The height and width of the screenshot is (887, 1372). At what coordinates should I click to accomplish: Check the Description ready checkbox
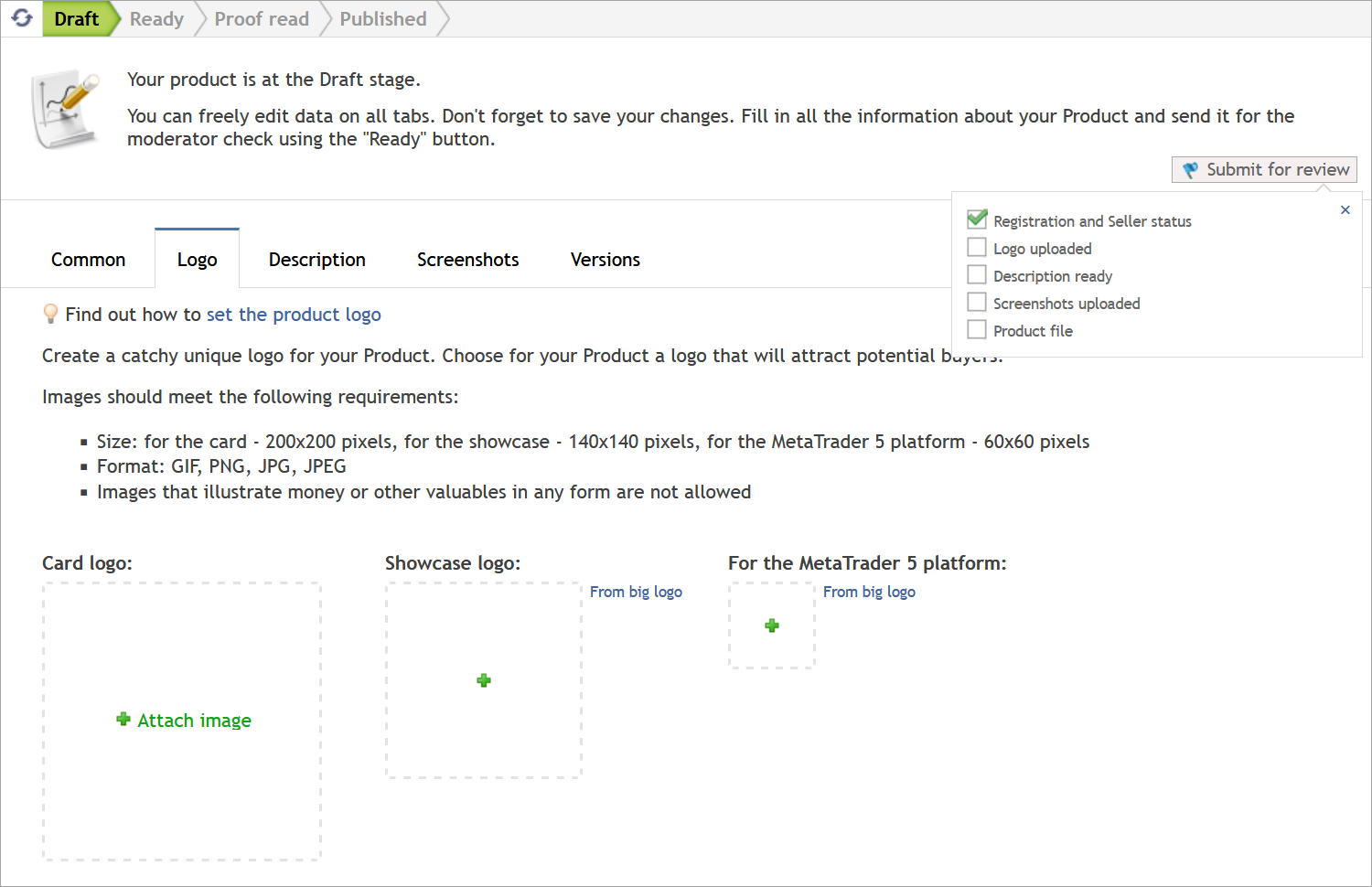pyautogui.click(x=977, y=275)
